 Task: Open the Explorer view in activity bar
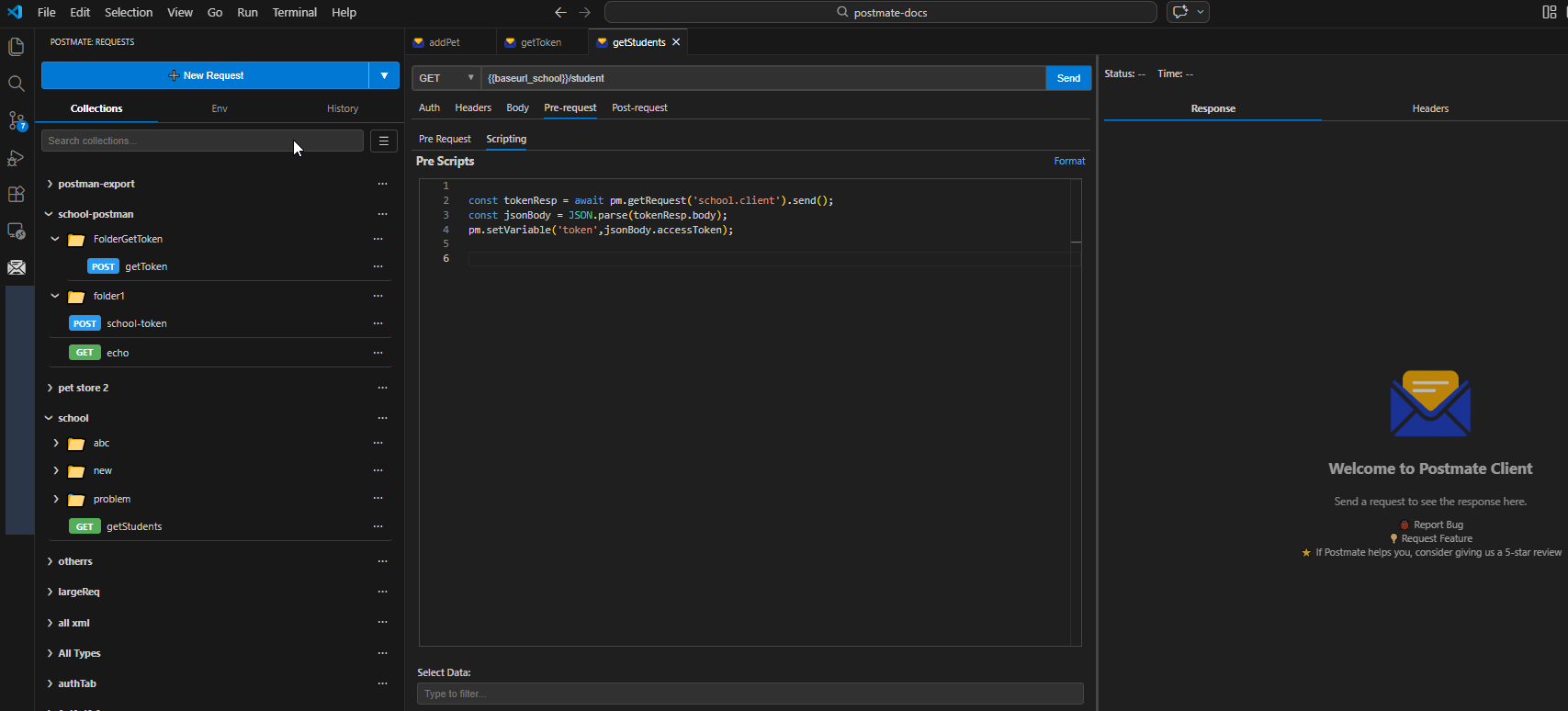coord(17,47)
